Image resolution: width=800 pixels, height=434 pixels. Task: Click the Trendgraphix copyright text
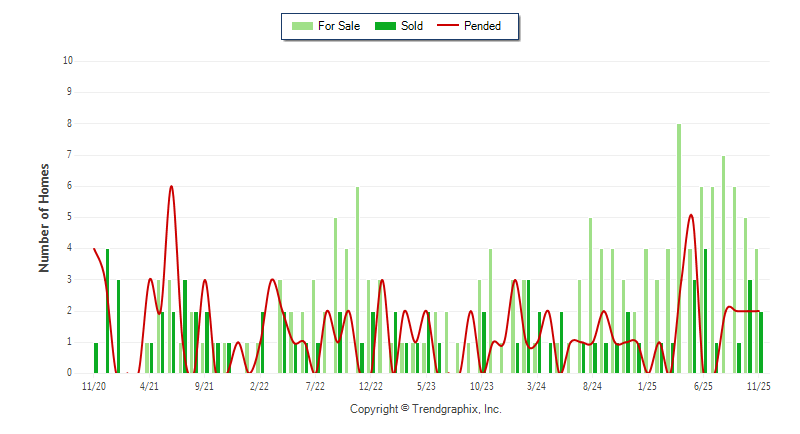[x=425, y=409]
